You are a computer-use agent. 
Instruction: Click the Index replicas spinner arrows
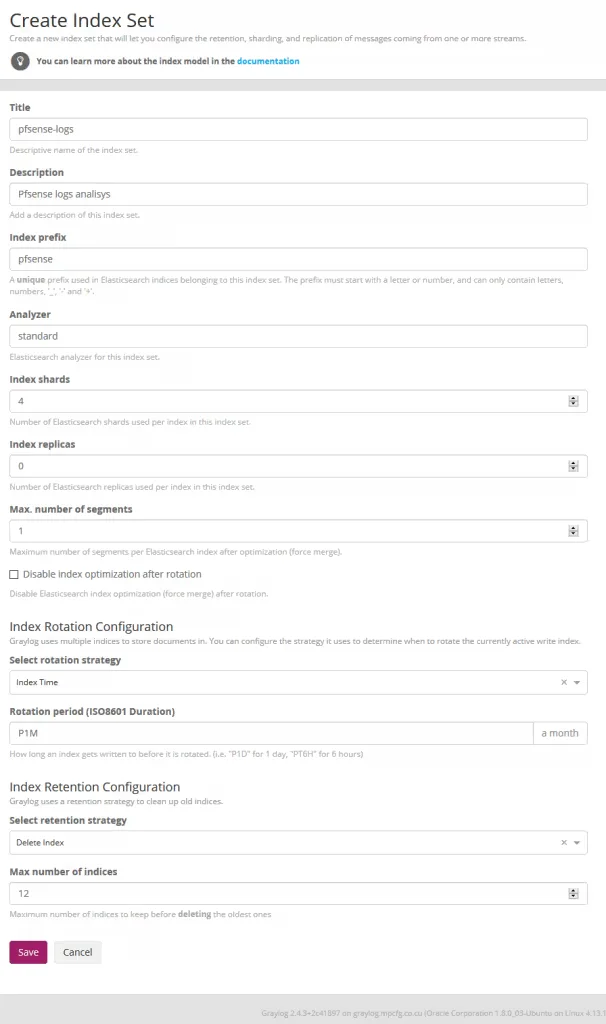(573, 466)
